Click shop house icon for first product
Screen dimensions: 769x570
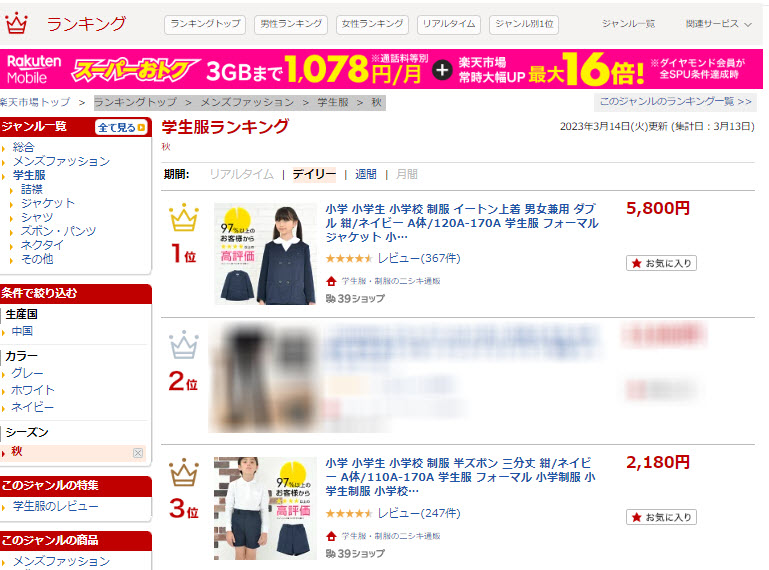coord(332,281)
